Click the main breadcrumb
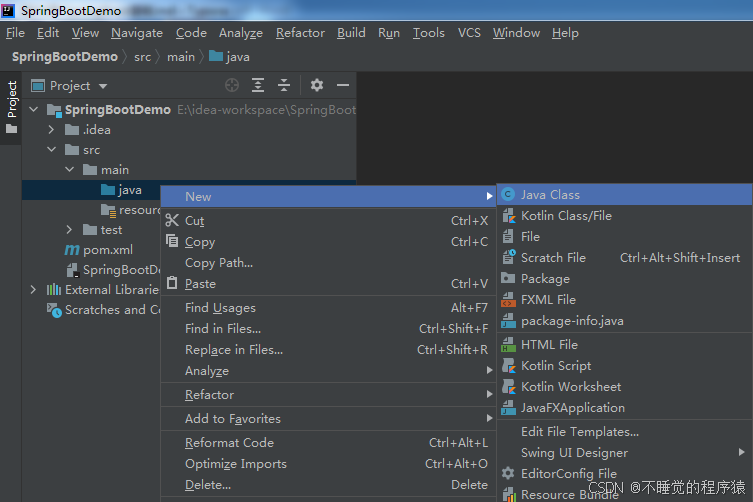 [181, 57]
